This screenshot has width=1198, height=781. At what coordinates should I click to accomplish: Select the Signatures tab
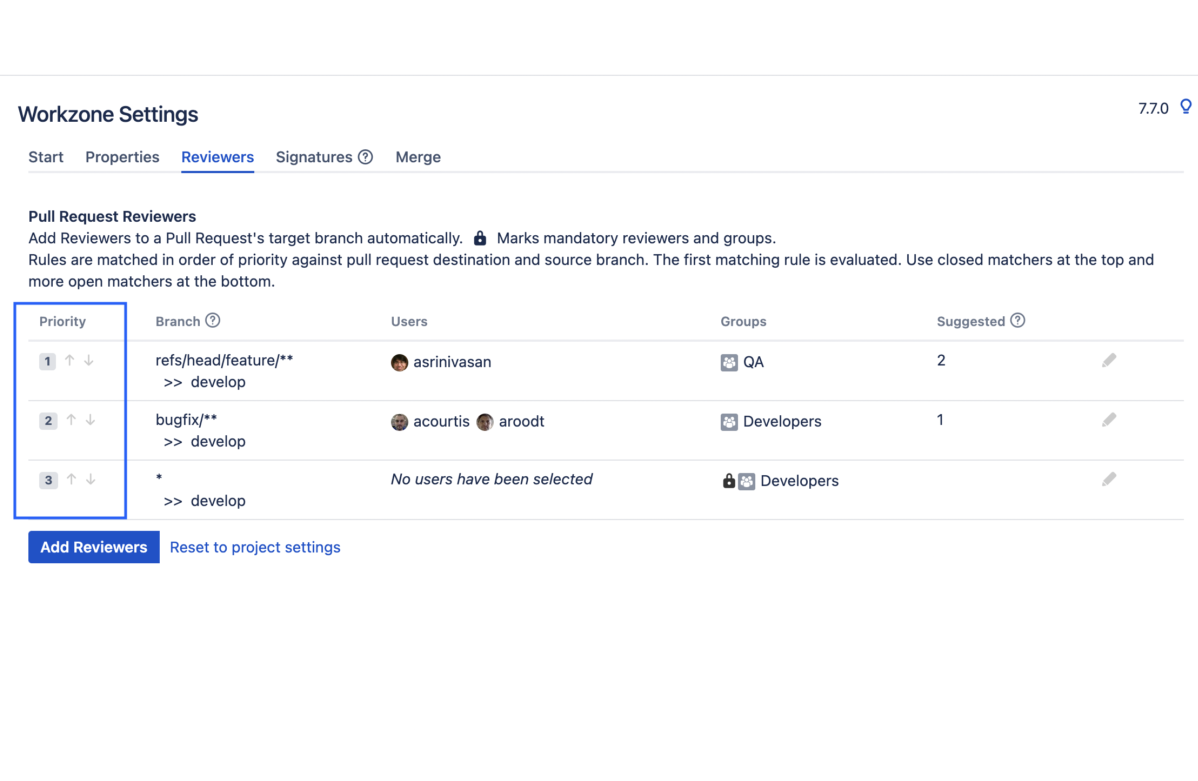pos(313,157)
